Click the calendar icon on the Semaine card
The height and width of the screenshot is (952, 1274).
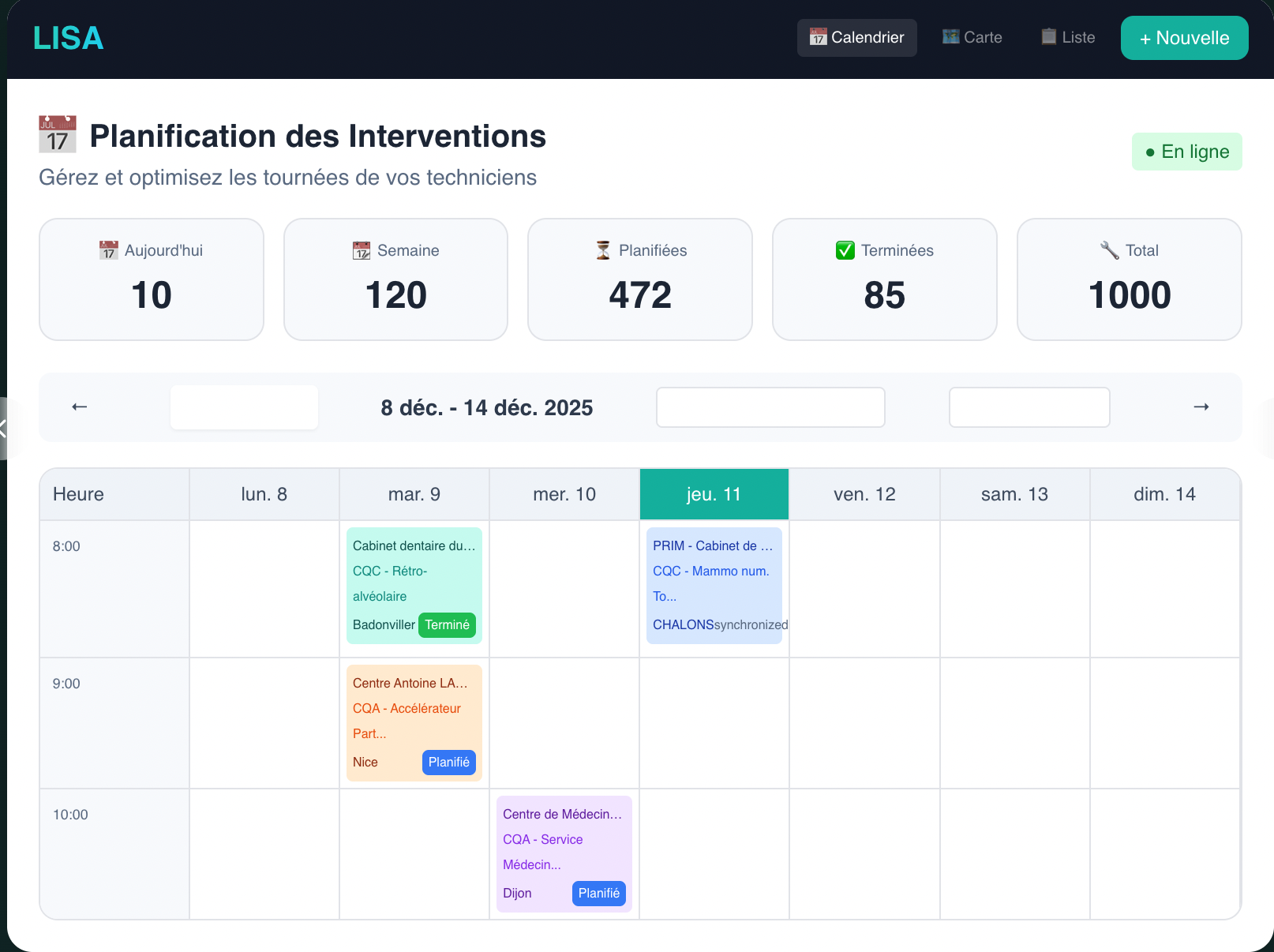tap(361, 250)
